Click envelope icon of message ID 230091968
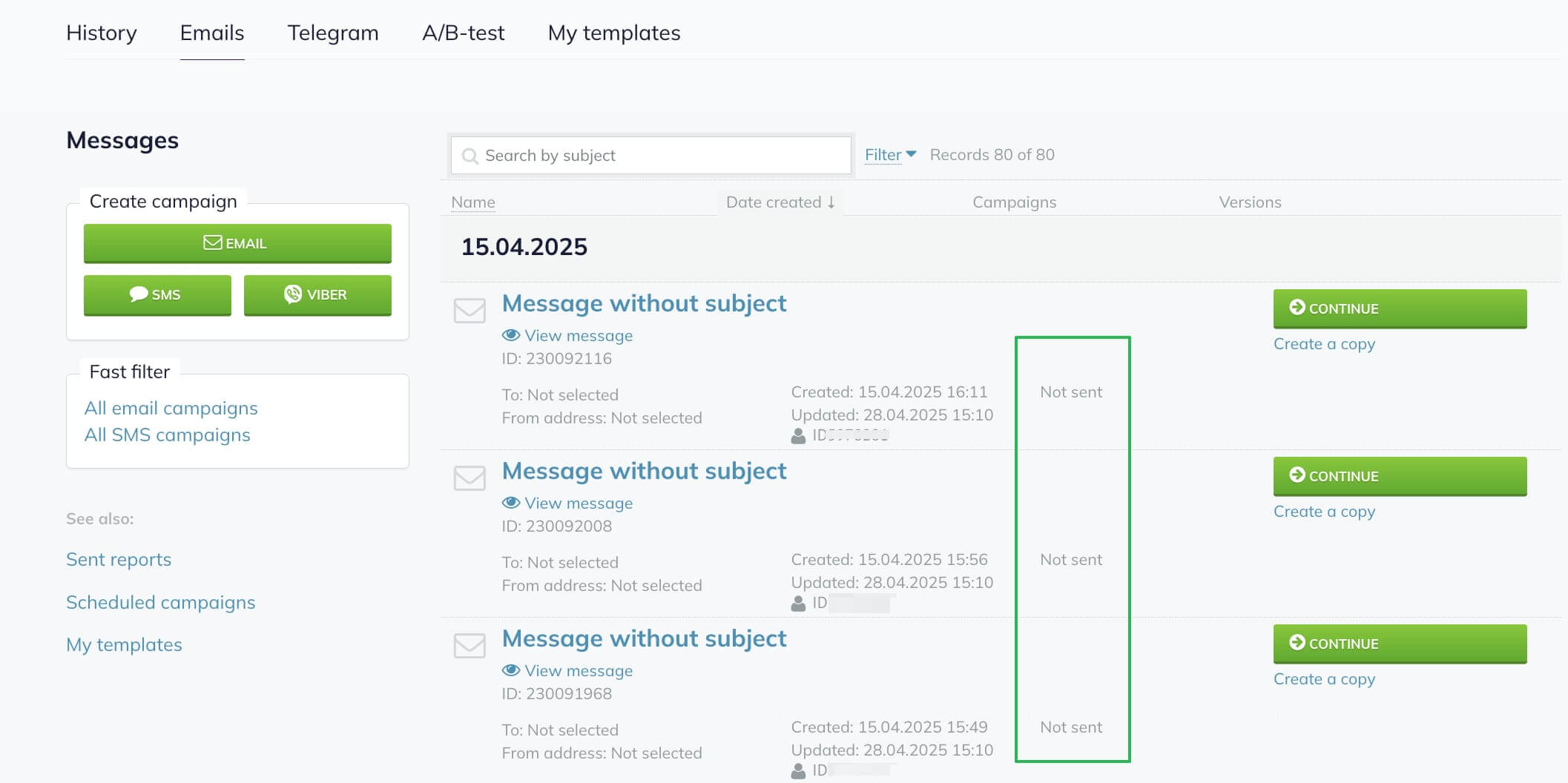The height and width of the screenshot is (783, 1568). (470, 645)
